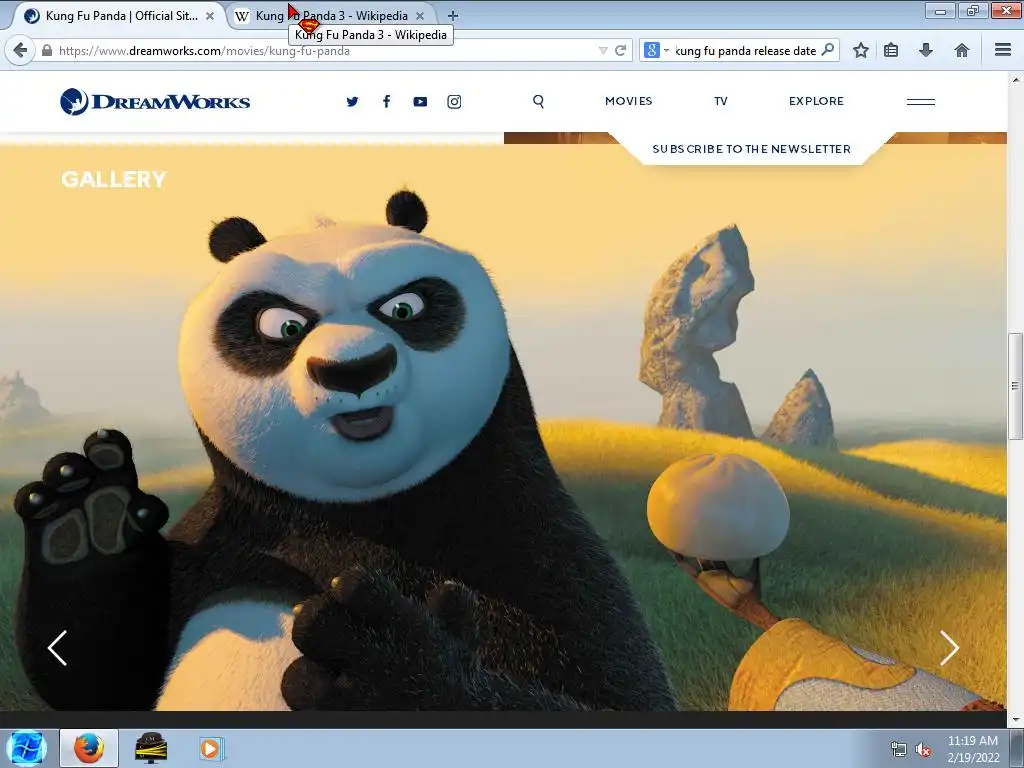1024x768 pixels.
Task: Open the Firefox menu button
Action: click(x=1003, y=50)
